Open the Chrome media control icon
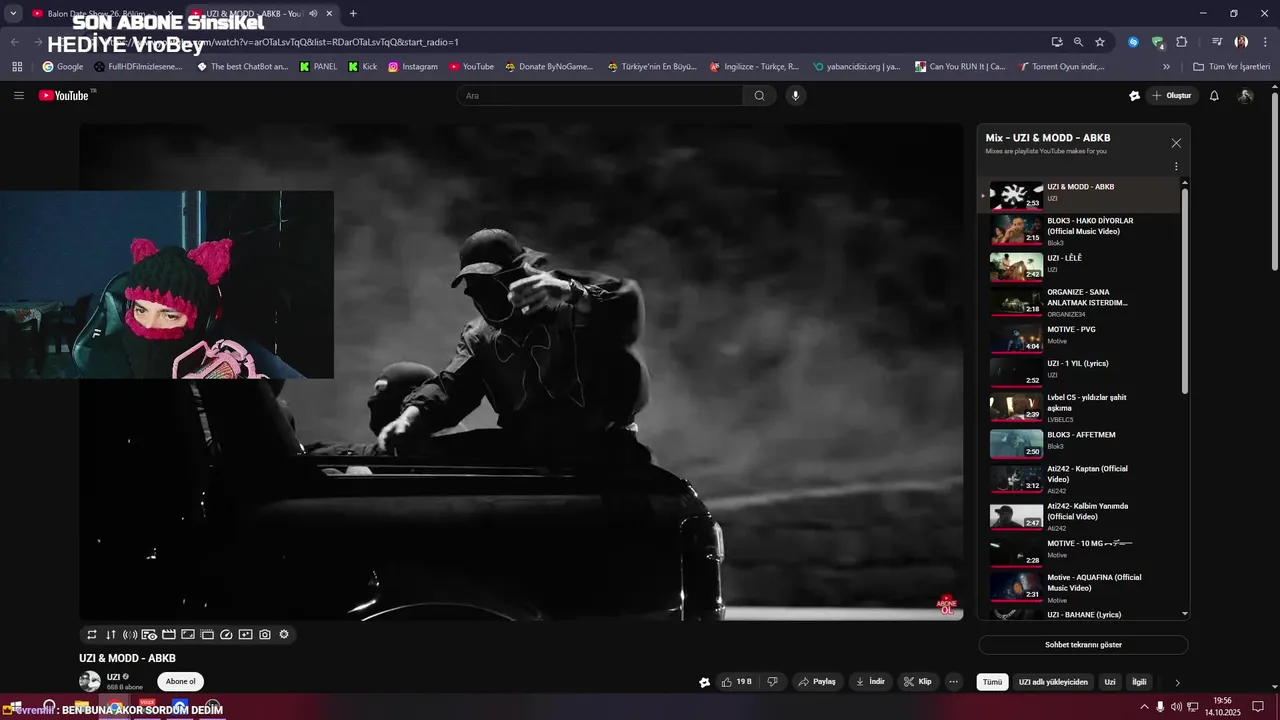Image resolution: width=1280 pixels, height=720 pixels. (1217, 42)
